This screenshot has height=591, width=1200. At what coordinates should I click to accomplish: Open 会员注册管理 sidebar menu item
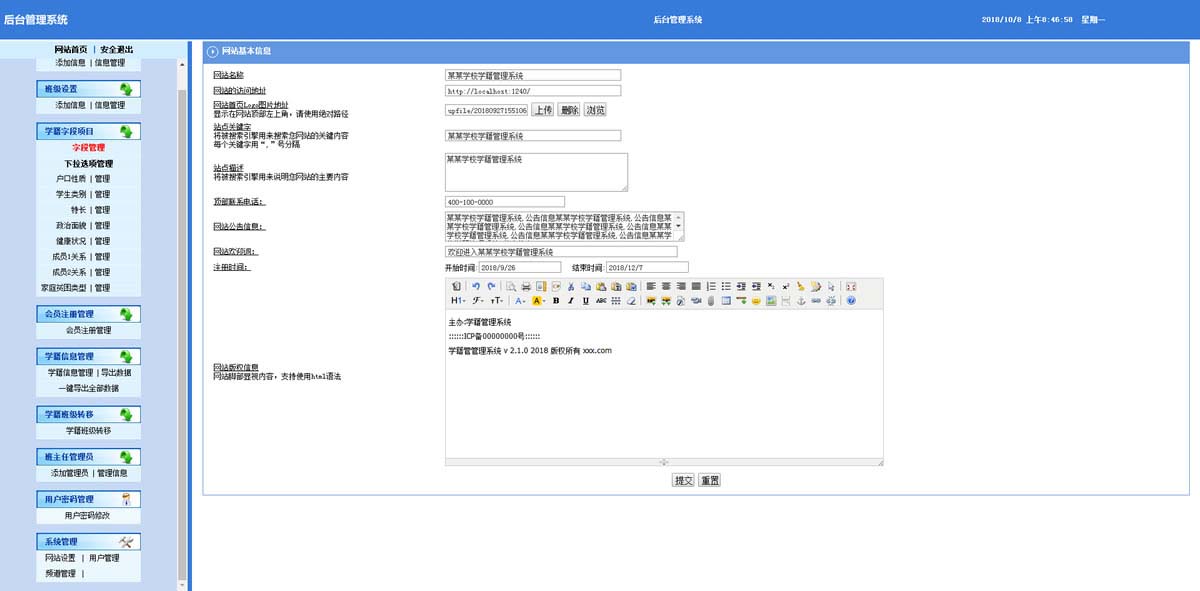[x=88, y=330]
